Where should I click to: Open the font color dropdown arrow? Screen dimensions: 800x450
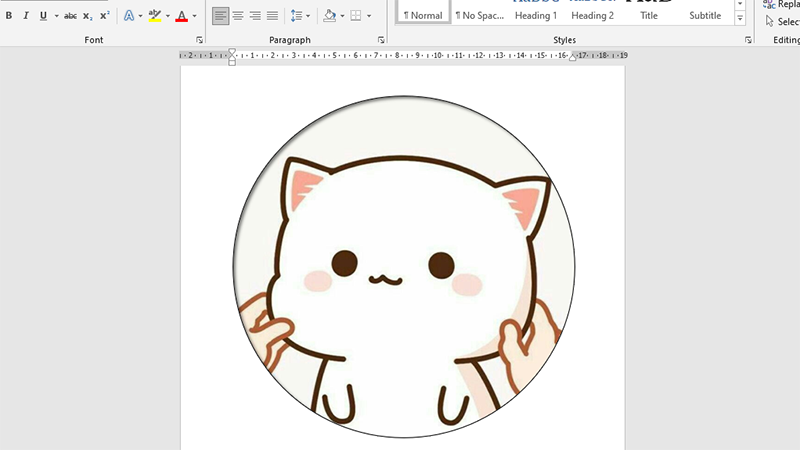[194, 16]
